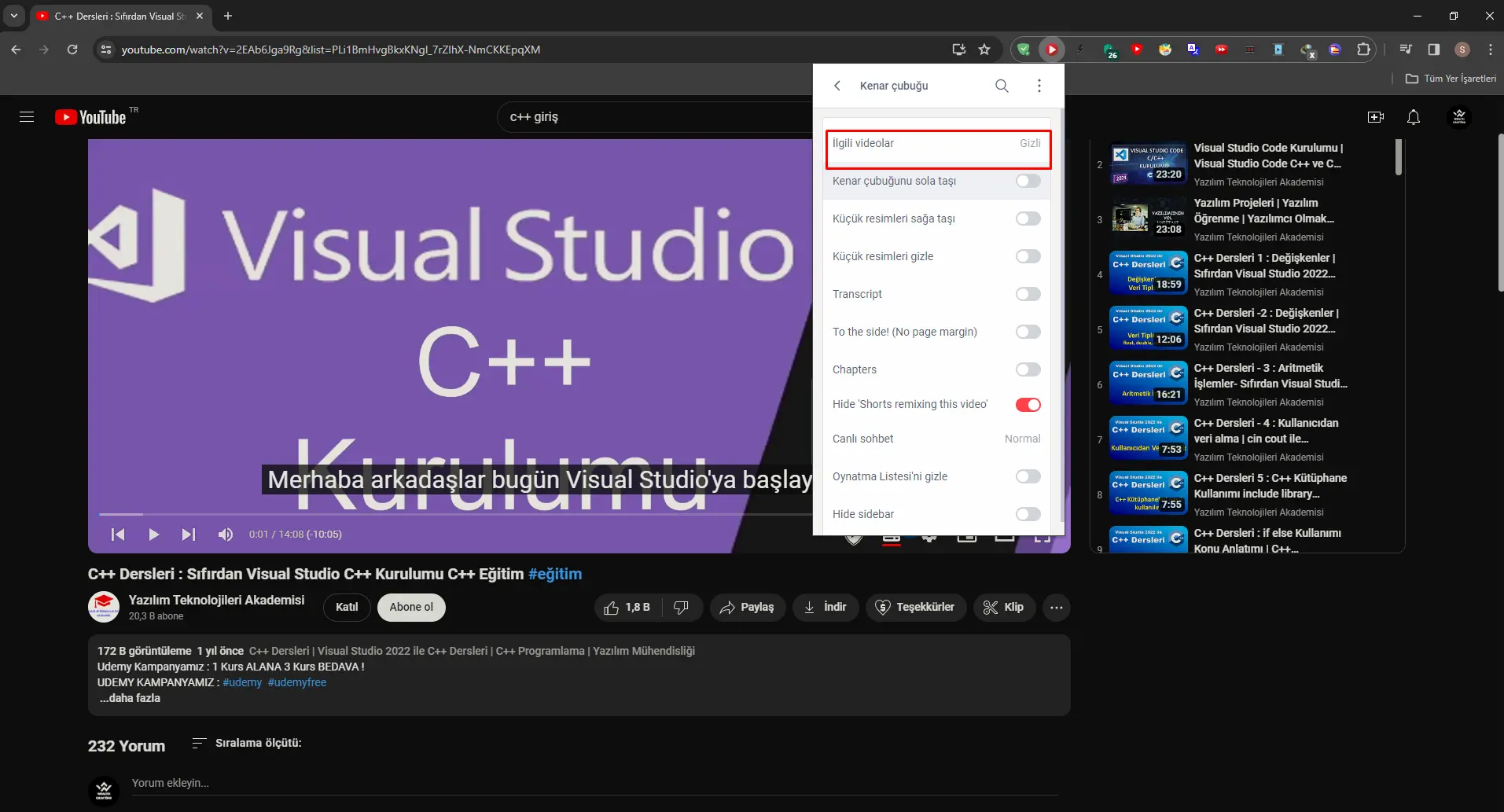The height and width of the screenshot is (812, 1504).
Task: Open the #udemy hashtag link
Action: pos(242,682)
